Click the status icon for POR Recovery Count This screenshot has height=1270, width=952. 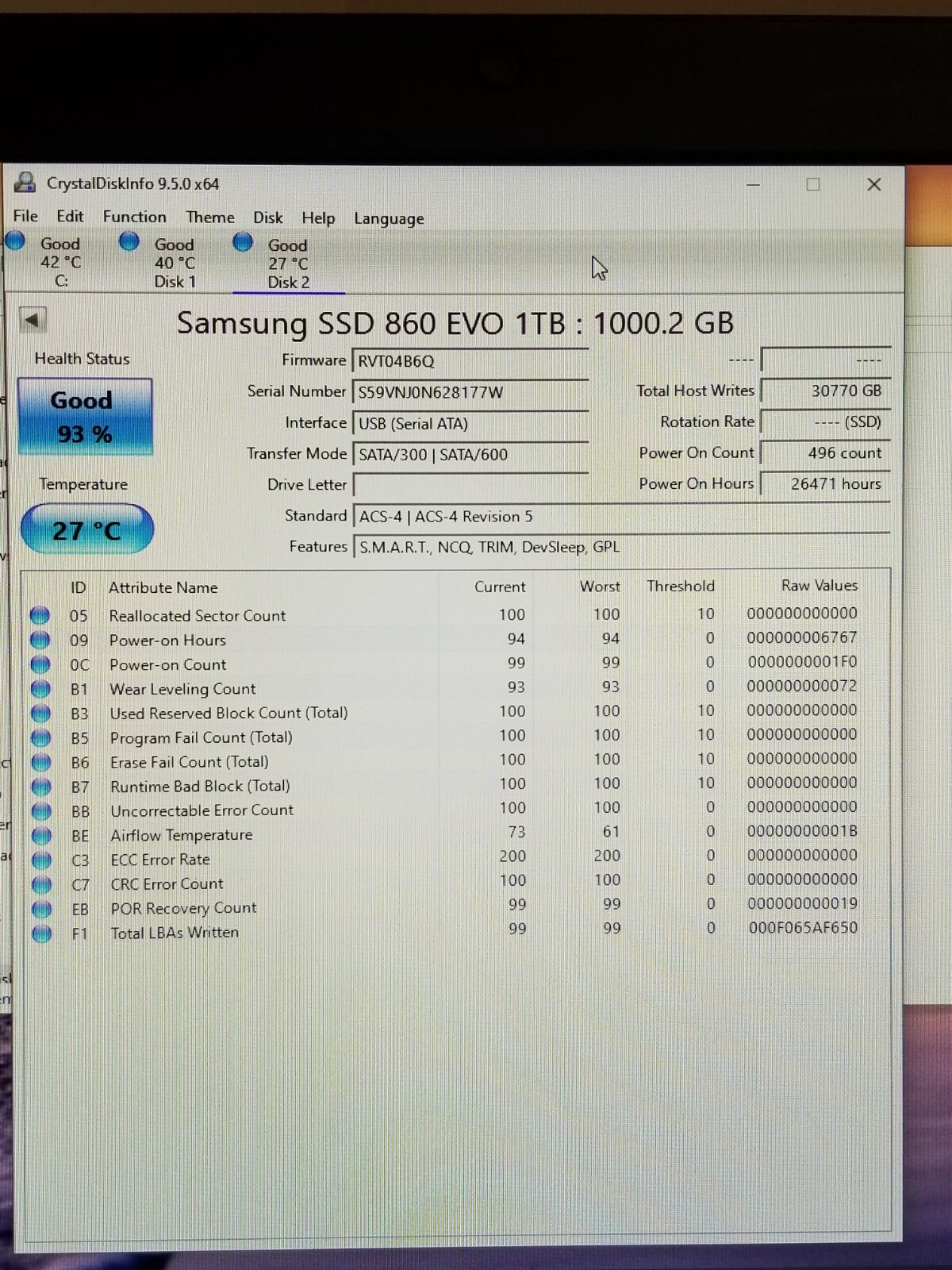point(41,910)
